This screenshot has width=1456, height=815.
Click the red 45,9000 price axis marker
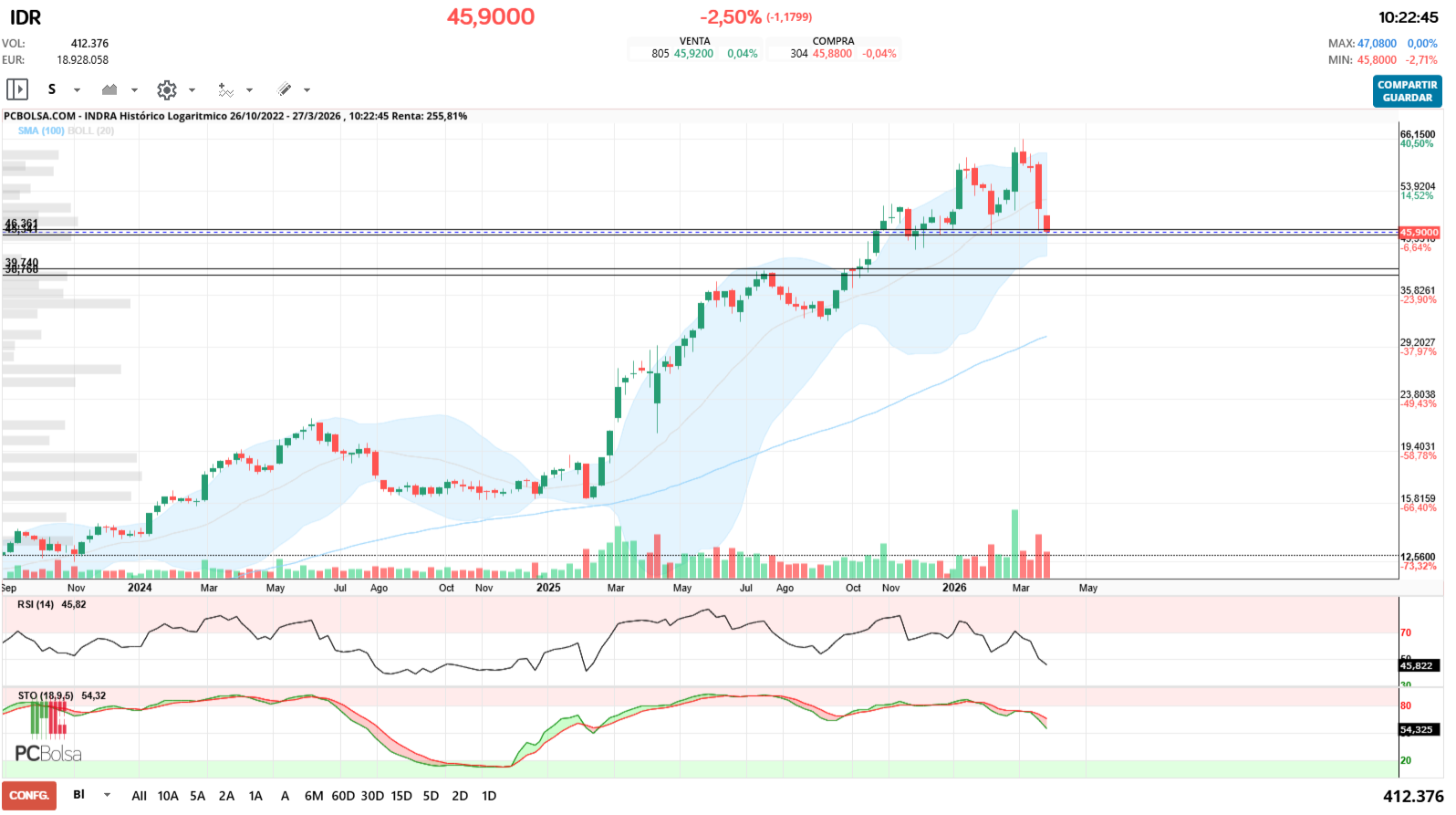point(1419,233)
